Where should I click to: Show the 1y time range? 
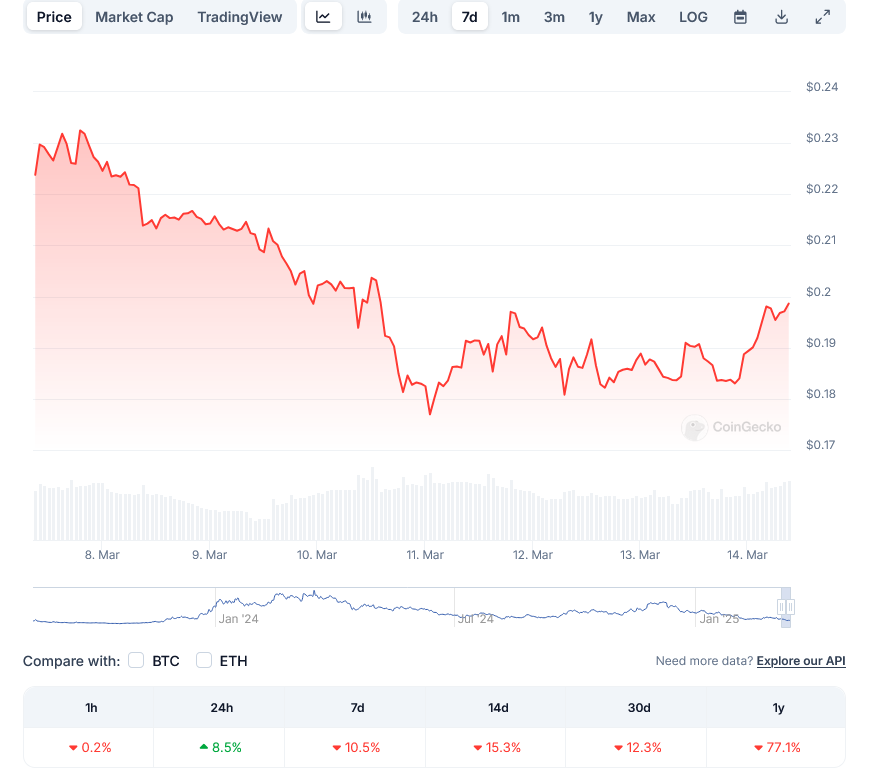[x=596, y=17]
